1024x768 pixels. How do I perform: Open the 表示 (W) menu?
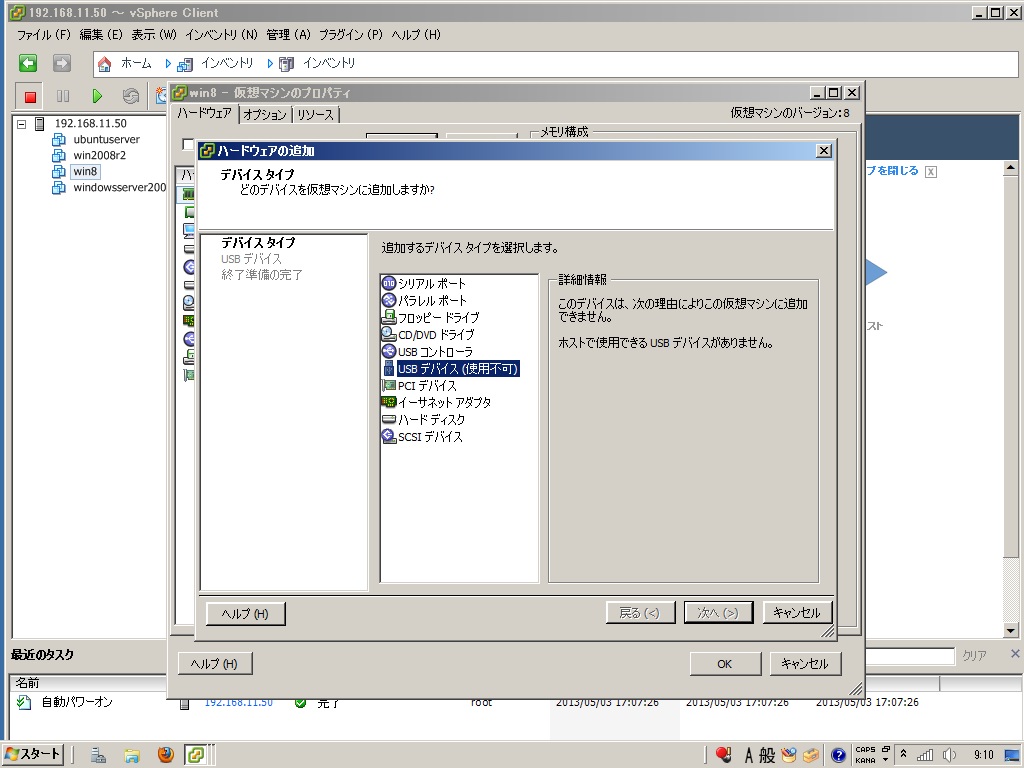tap(153, 35)
